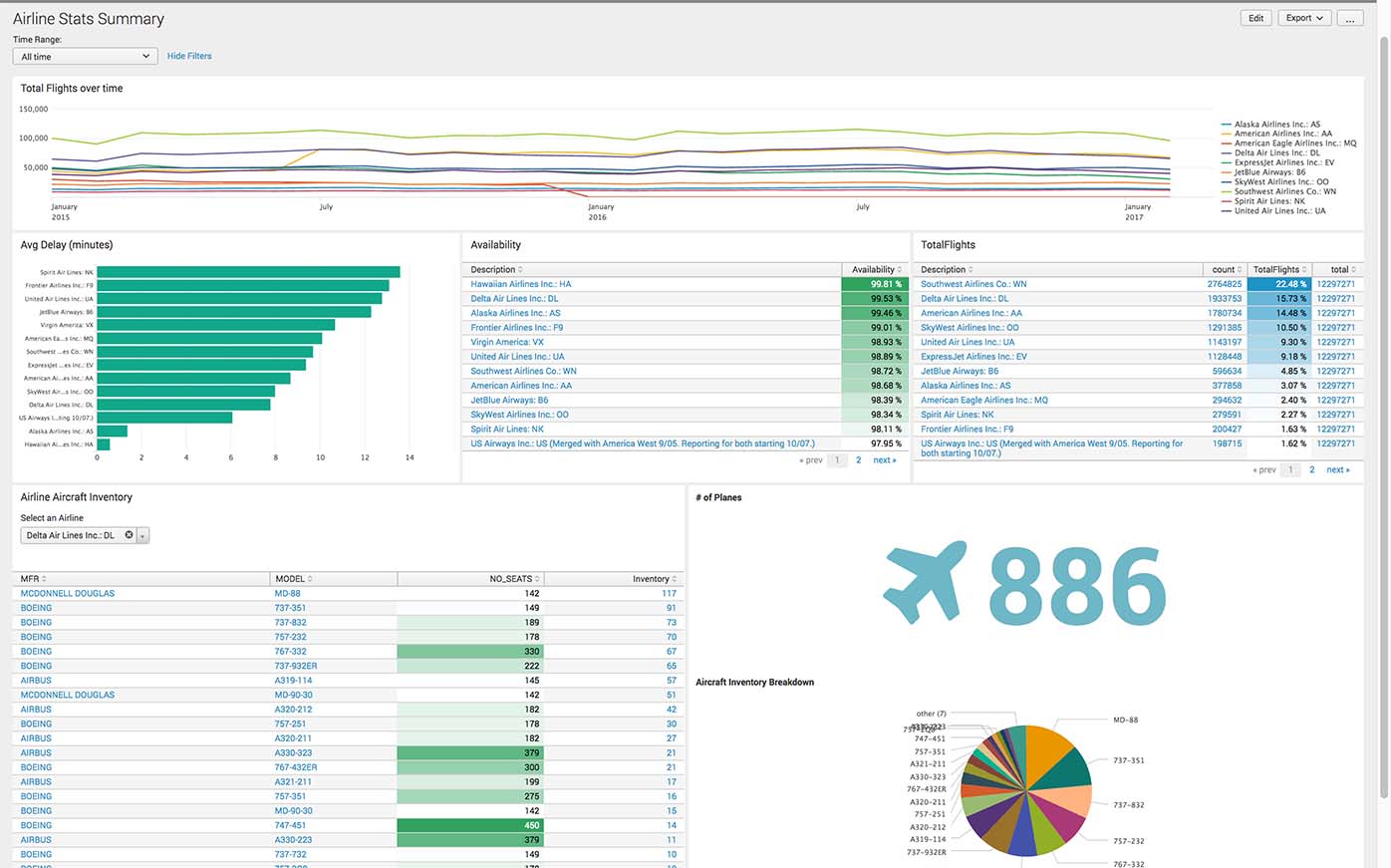Click the 2764825 count value
Image resolution: width=1391 pixels, height=868 pixels.
coord(1225,284)
